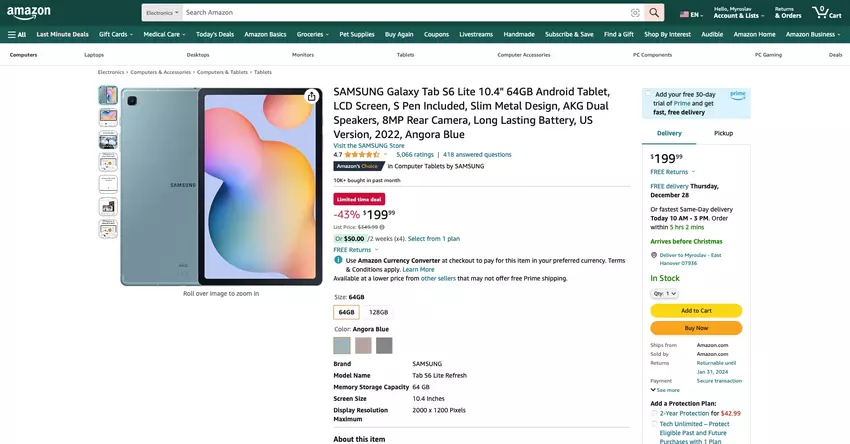Click the search magnifier button
The height and width of the screenshot is (444, 850).
[x=654, y=13]
